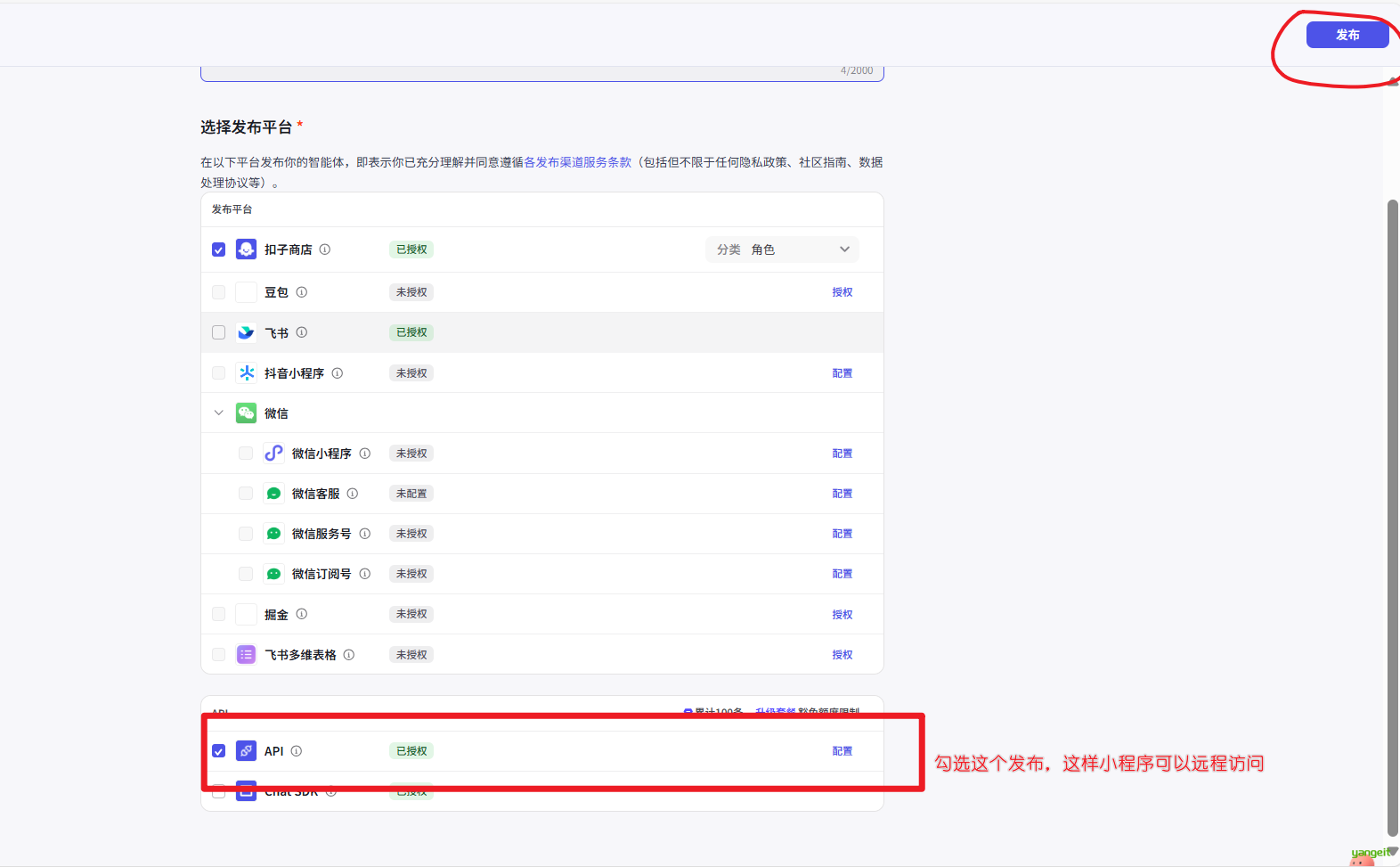Open 配置 link in API row
This screenshot has height=867, width=1400.
pyautogui.click(x=842, y=751)
